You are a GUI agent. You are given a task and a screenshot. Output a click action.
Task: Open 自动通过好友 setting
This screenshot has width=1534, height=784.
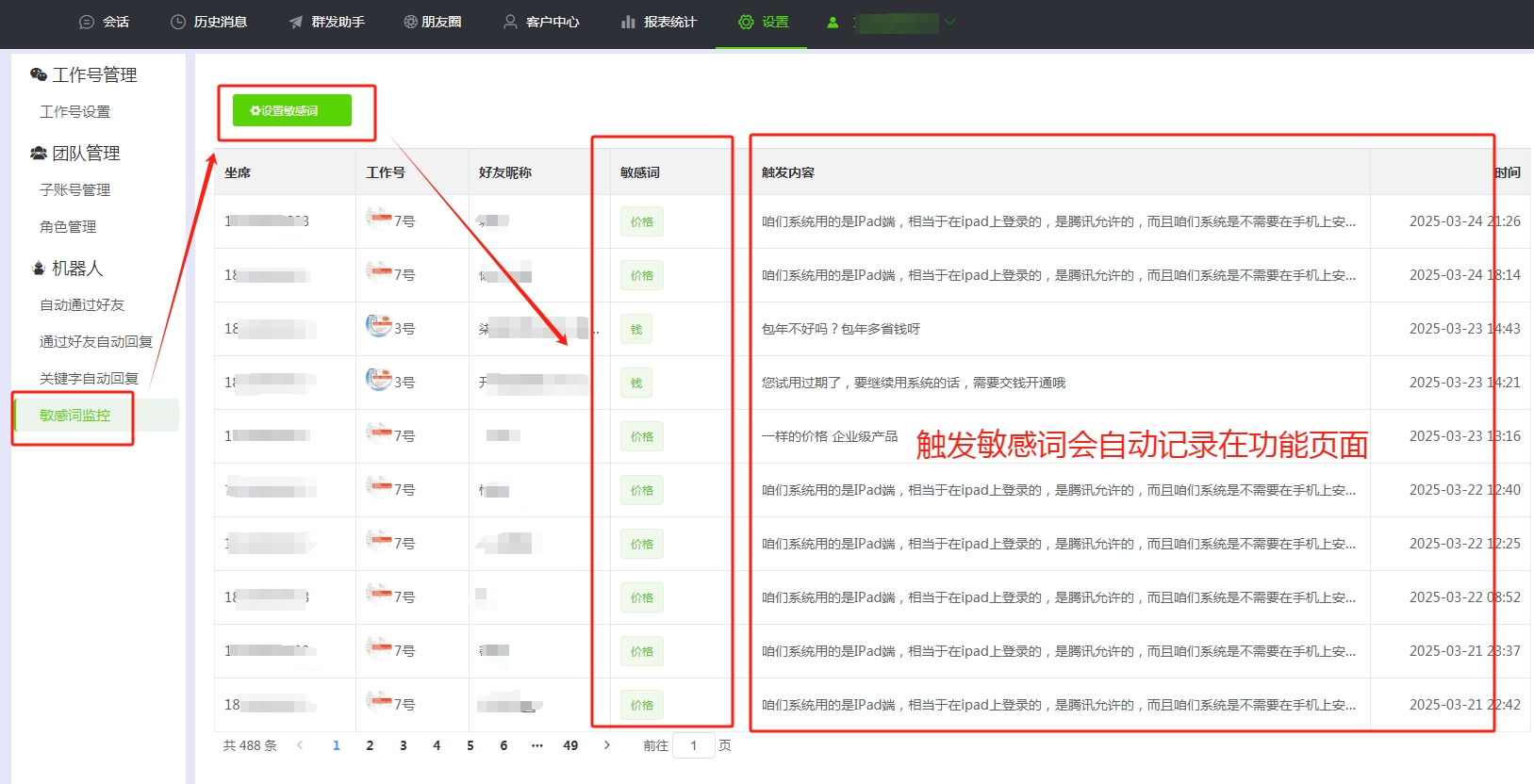[82, 304]
